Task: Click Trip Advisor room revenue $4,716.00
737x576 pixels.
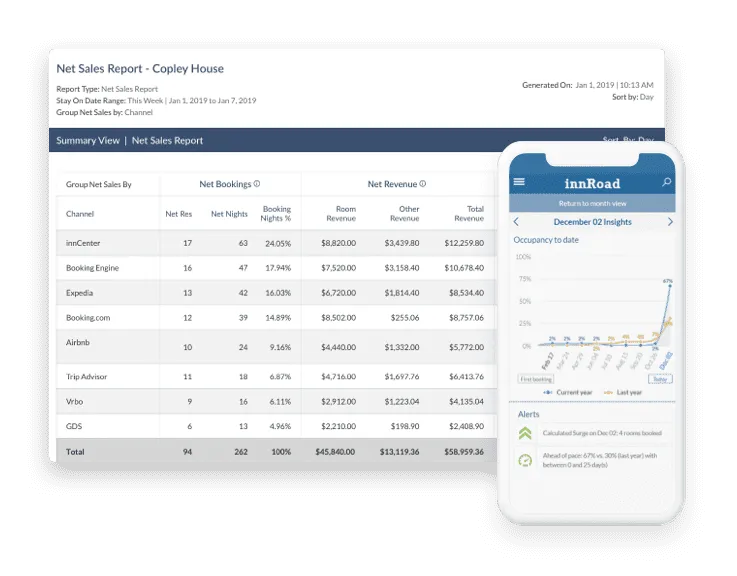Action: coord(338,377)
